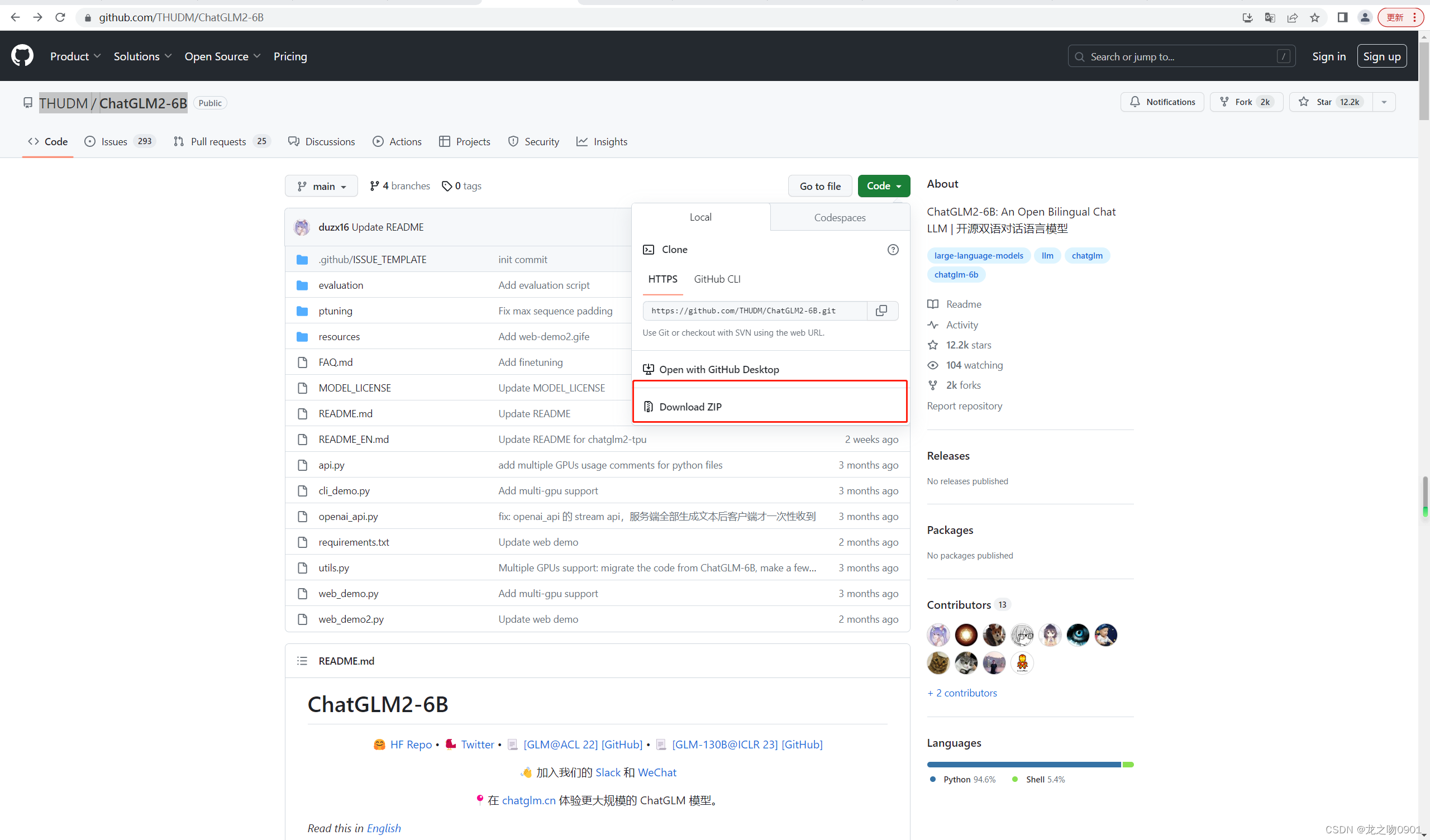Toggle between HTTPS and GitHub CLI tabs
This screenshot has width=1430, height=840.
717,278
